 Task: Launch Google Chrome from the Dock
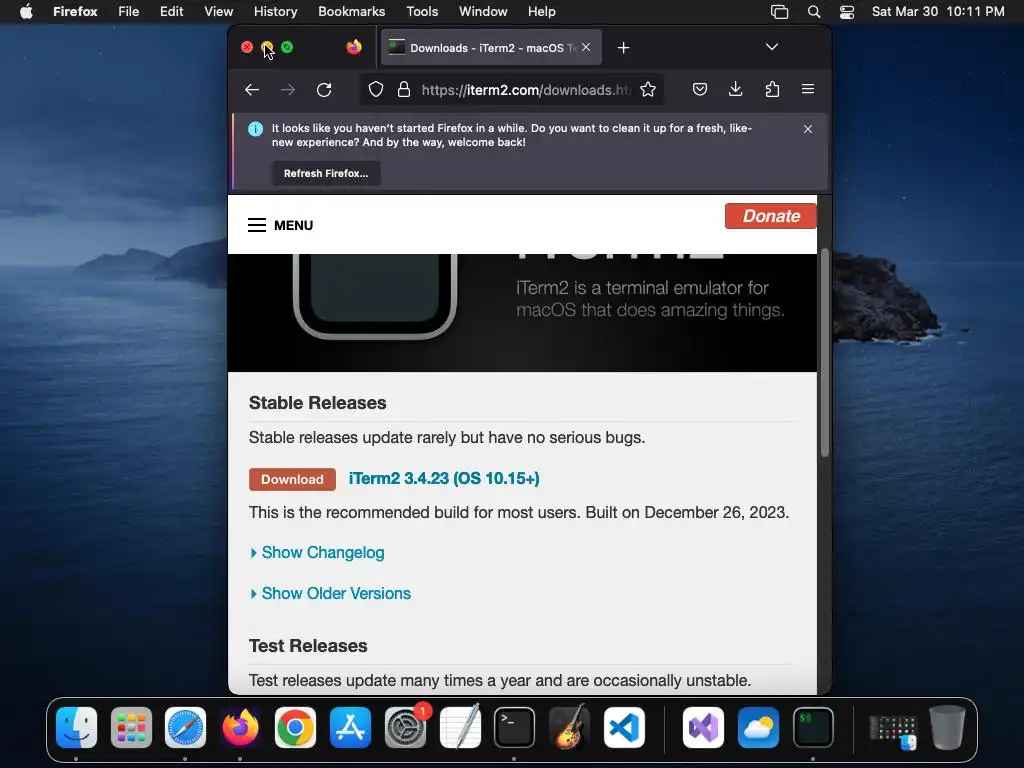pyautogui.click(x=295, y=728)
